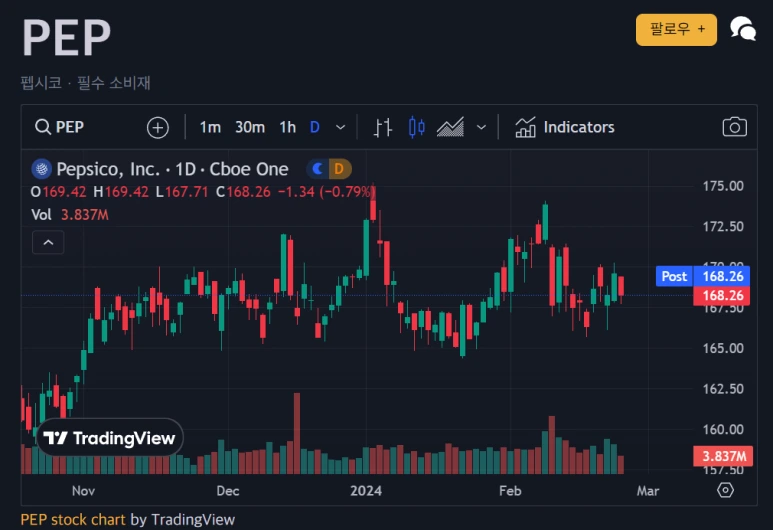Switch to the 30m timeframe
The width and height of the screenshot is (773, 530).
click(250, 127)
